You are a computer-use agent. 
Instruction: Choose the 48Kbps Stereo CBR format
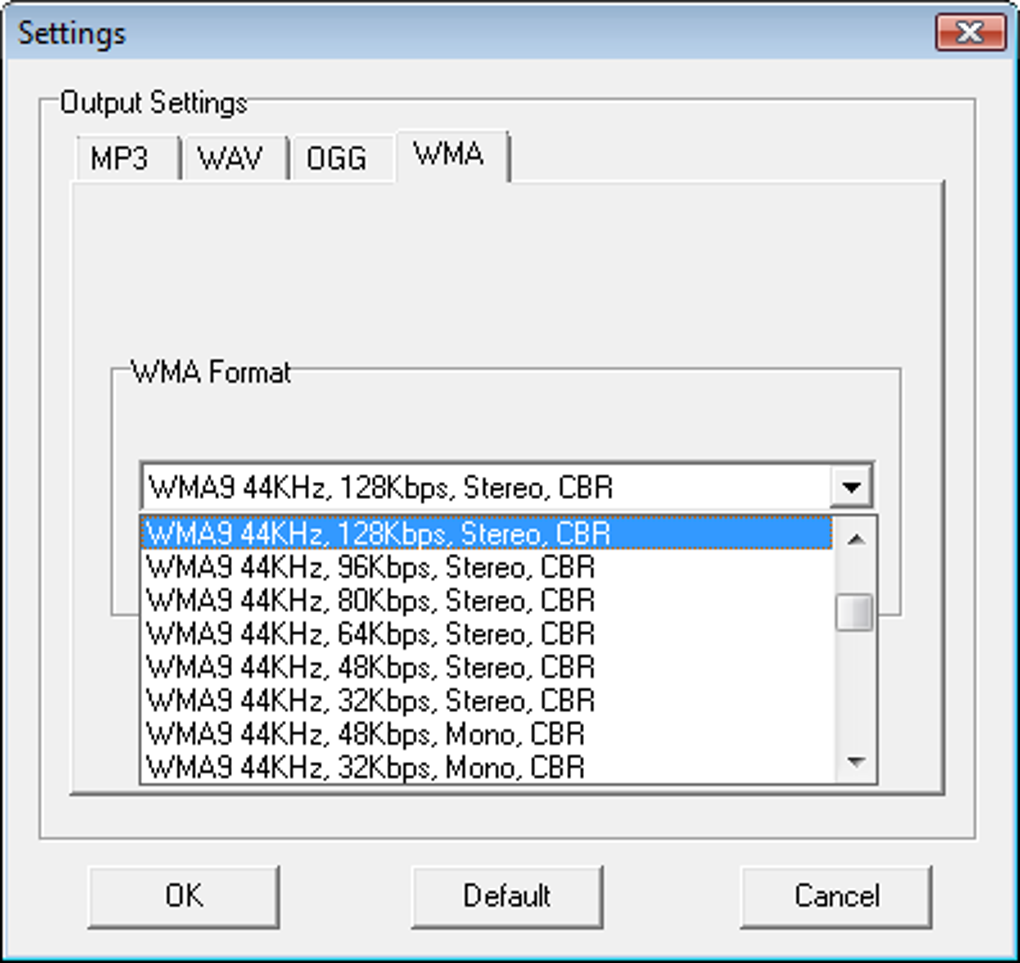click(485, 667)
